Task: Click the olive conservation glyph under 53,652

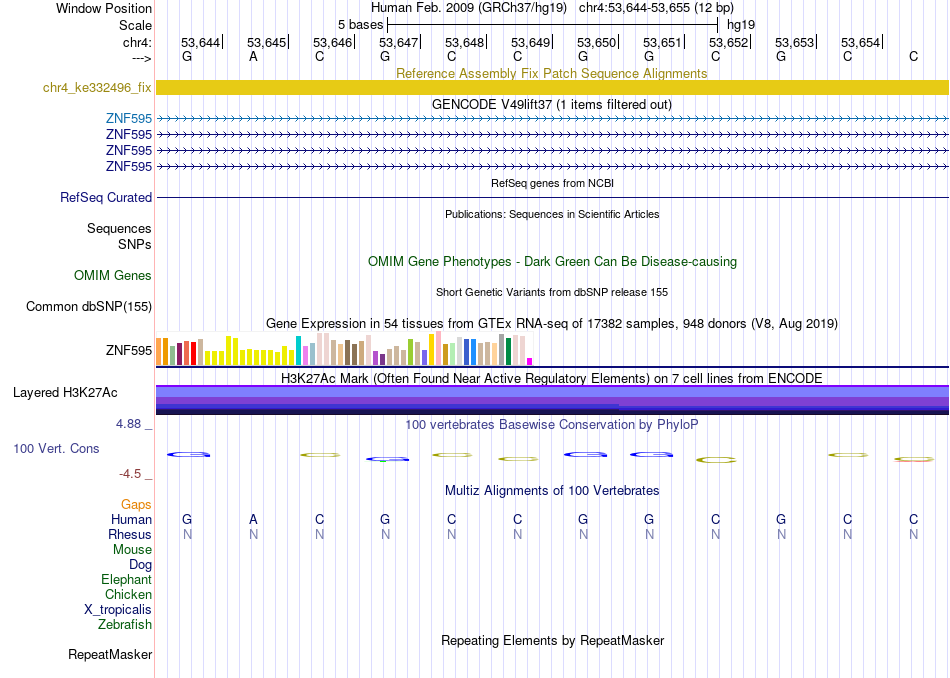Action: click(716, 460)
